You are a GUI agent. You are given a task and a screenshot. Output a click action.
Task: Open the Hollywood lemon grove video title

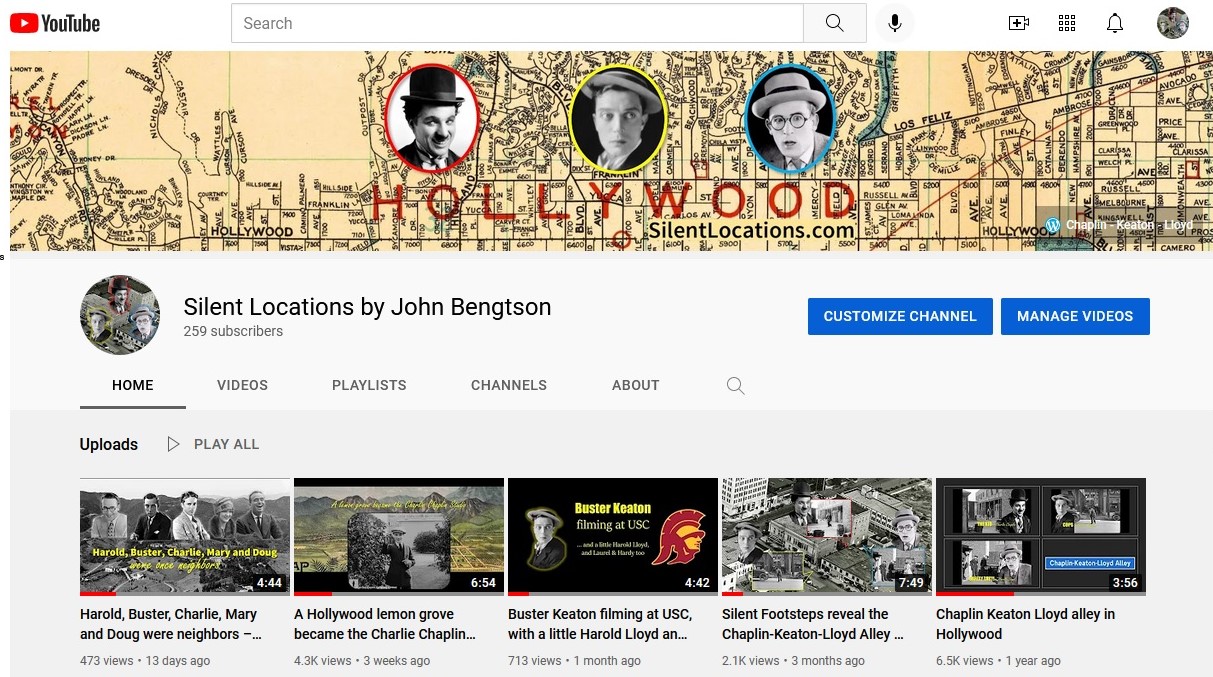pos(384,624)
